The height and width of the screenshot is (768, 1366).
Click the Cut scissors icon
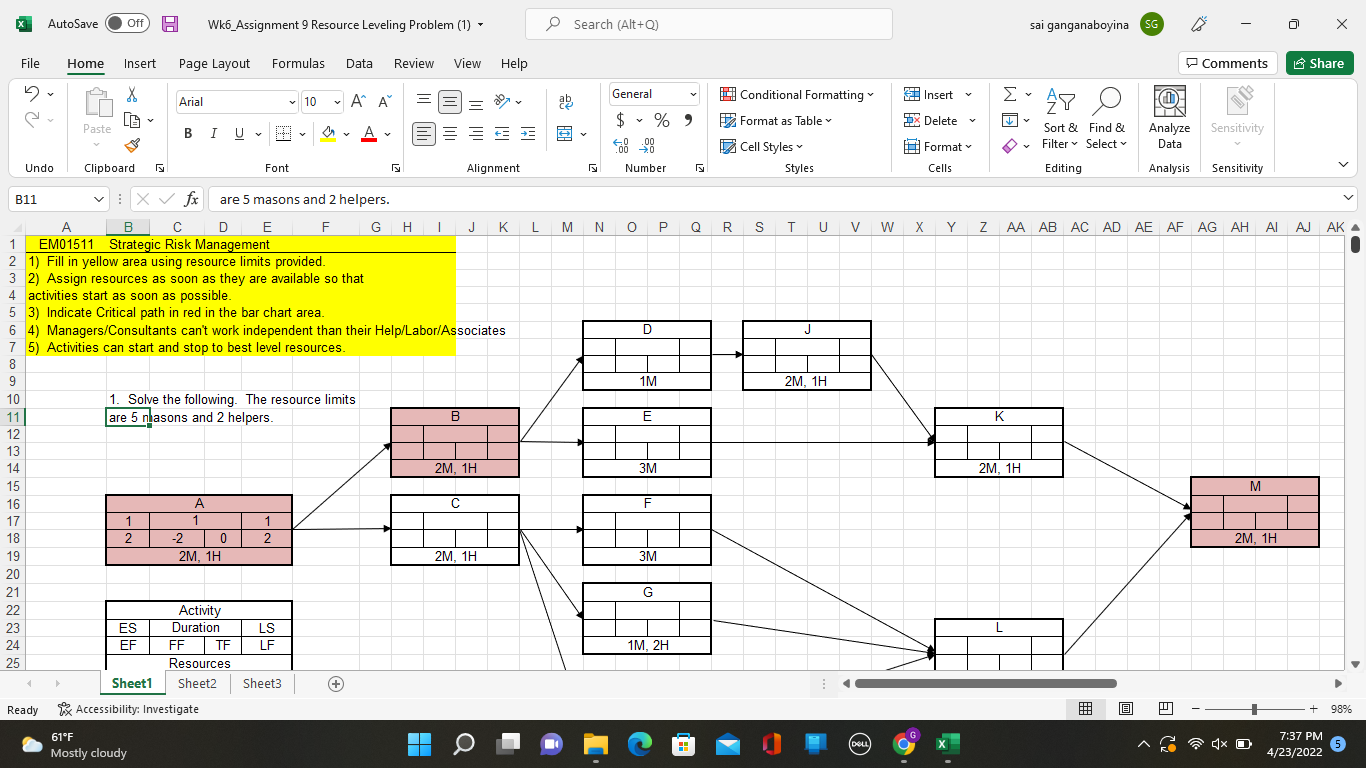132,94
